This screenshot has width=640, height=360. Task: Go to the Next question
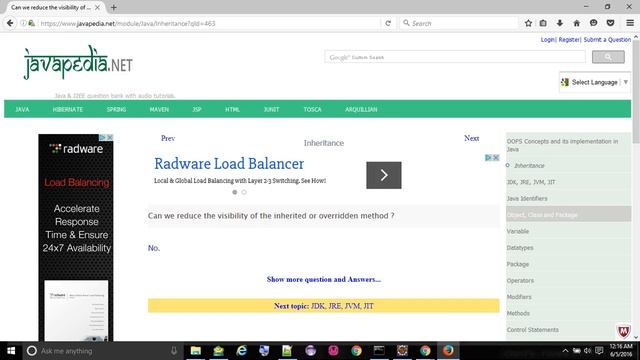click(471, 138)
